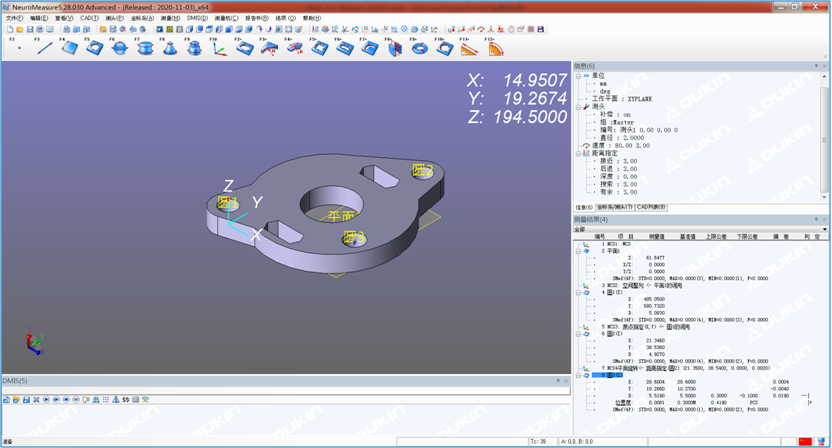Switch to the 坐标系/测头 tab
832x448 pixels.
(614, 207)
